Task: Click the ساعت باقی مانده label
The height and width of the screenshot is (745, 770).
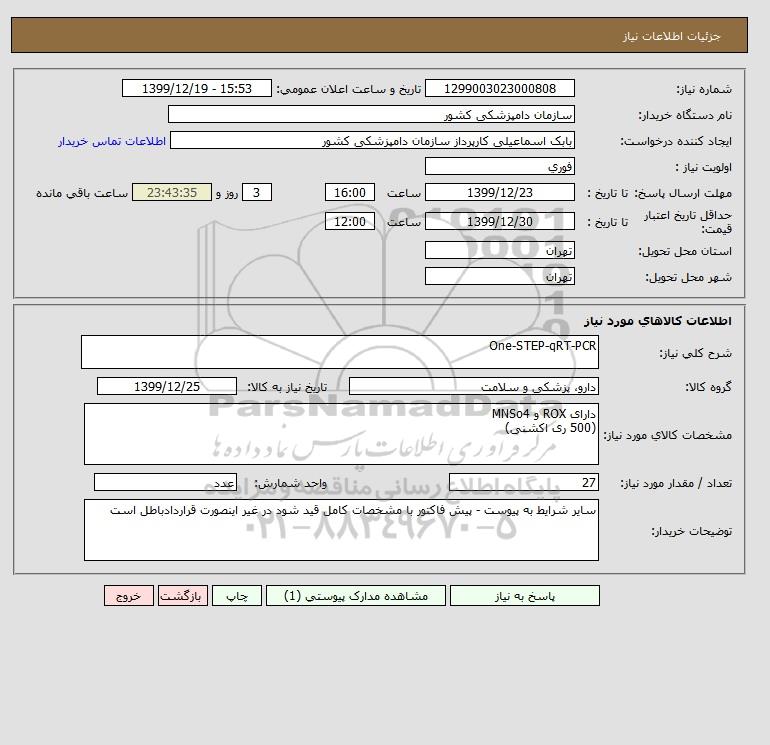Action: click(82, 193)
